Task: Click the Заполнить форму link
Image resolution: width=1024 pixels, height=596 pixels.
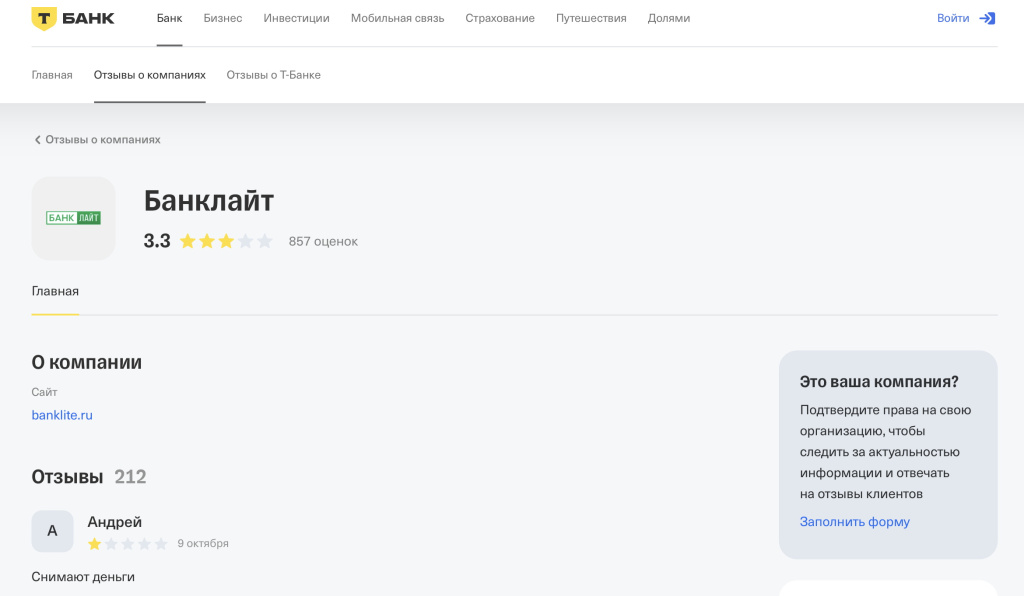Action: (854, 522)
